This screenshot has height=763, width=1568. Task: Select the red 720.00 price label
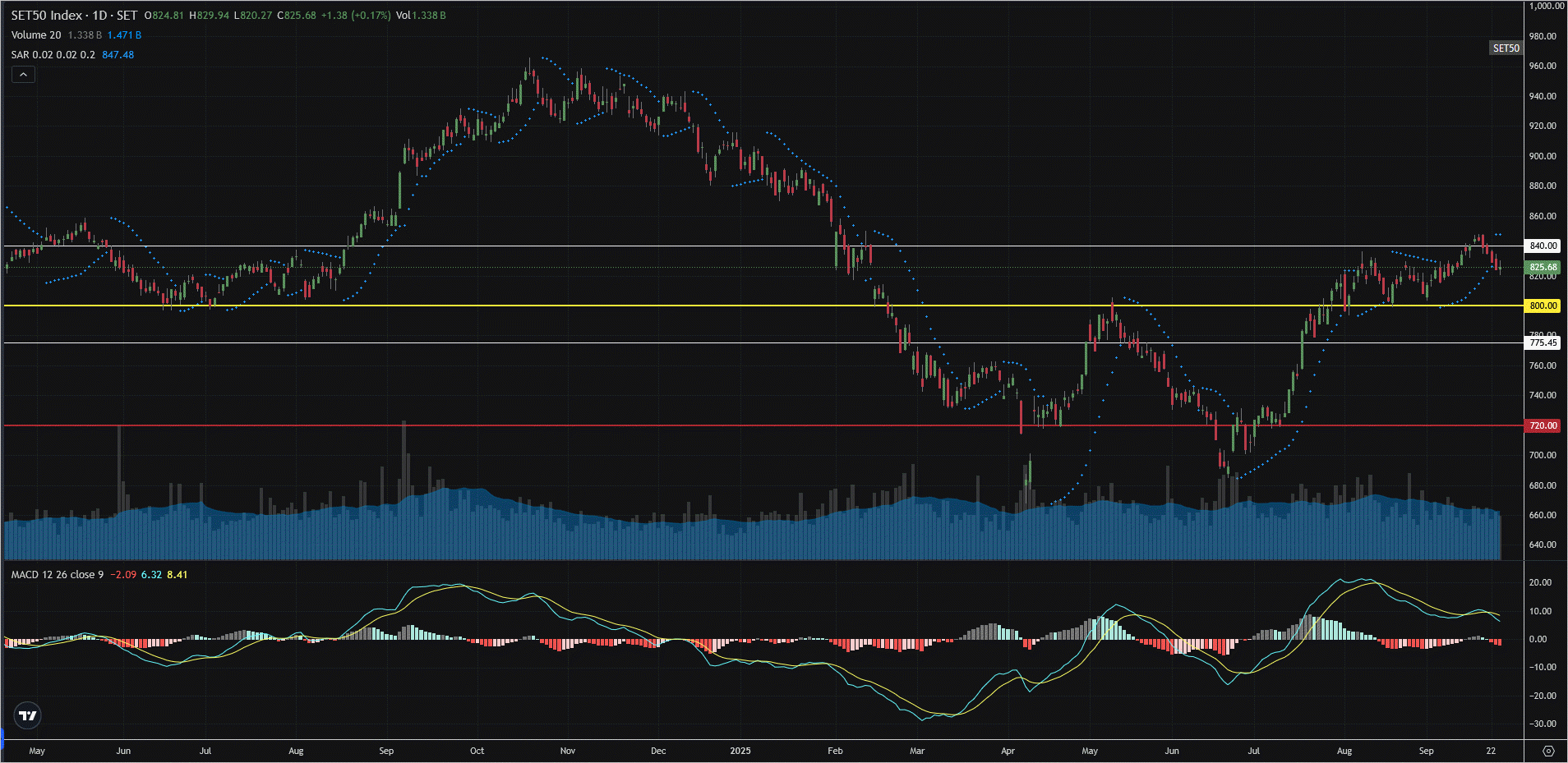coord(1543,425)
